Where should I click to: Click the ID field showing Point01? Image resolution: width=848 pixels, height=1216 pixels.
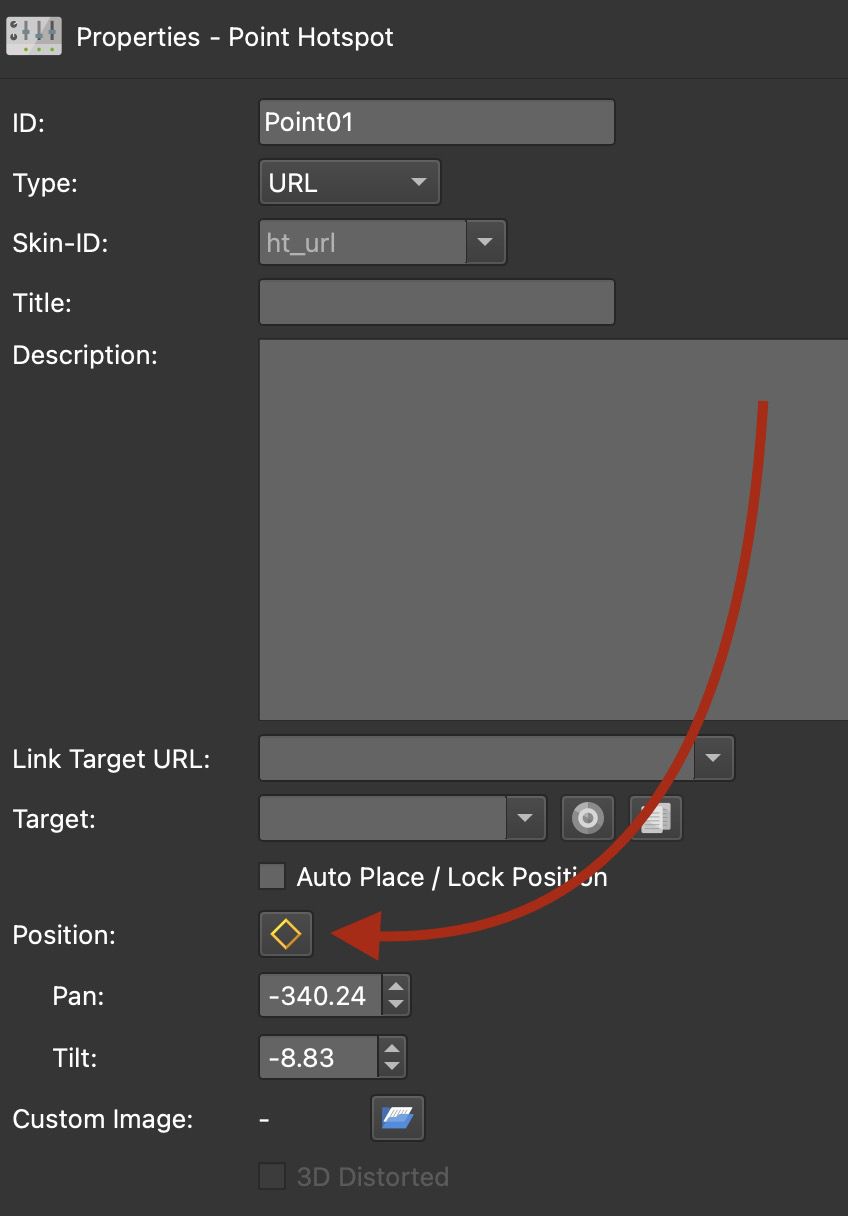pyautogui.click(x=436, y=121)
